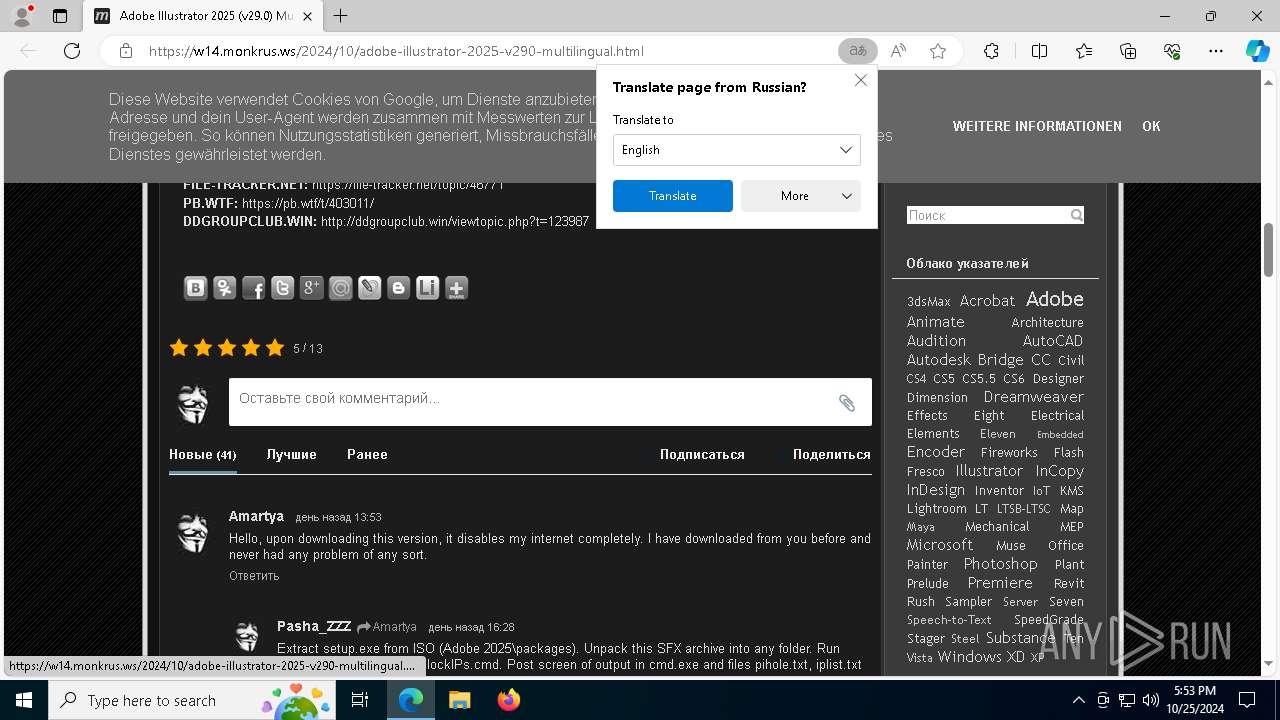The width and height of the screenshot is (1280, 720).
Task: Open WEITERE INFORMATIONEN cookie link
Action: tap(1037, 126)
